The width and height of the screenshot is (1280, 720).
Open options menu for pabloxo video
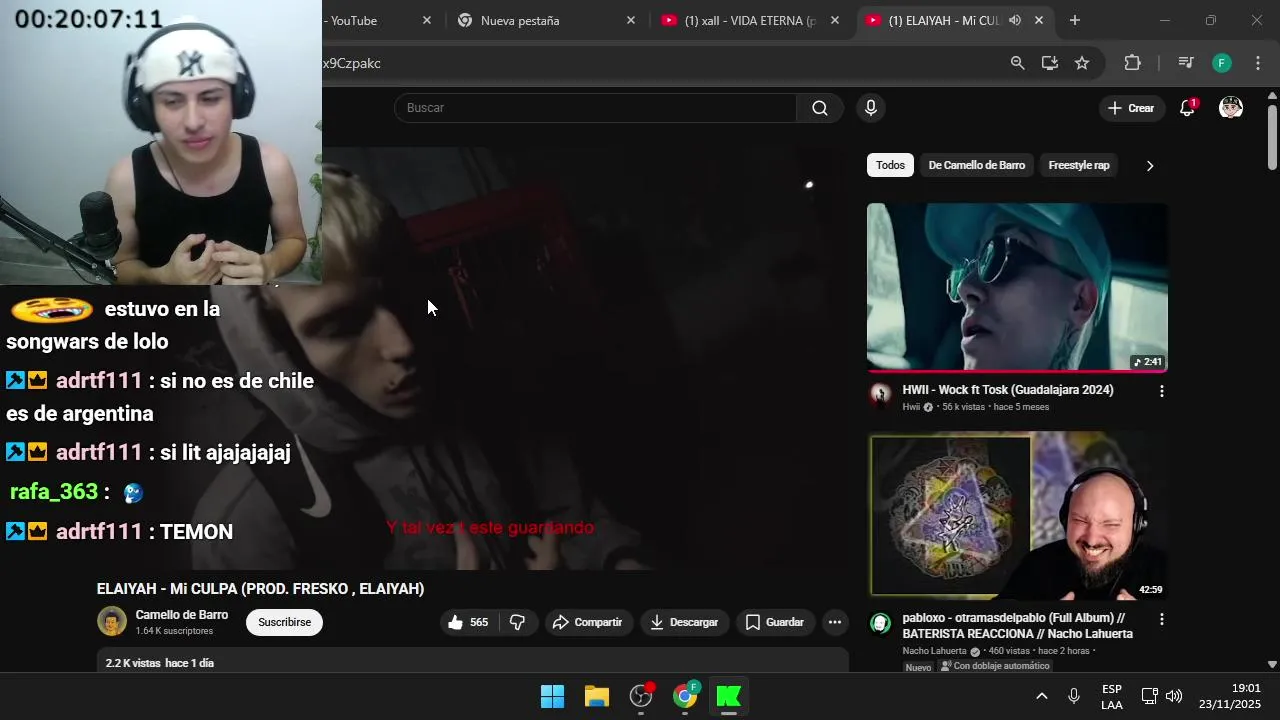click(1162, 619)
